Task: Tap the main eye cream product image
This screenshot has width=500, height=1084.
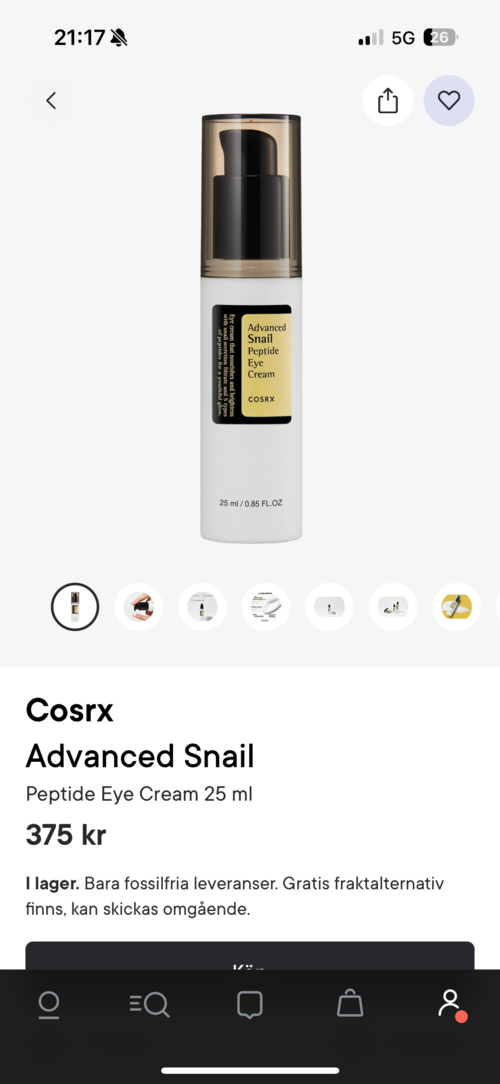Action: pos(251,328)
